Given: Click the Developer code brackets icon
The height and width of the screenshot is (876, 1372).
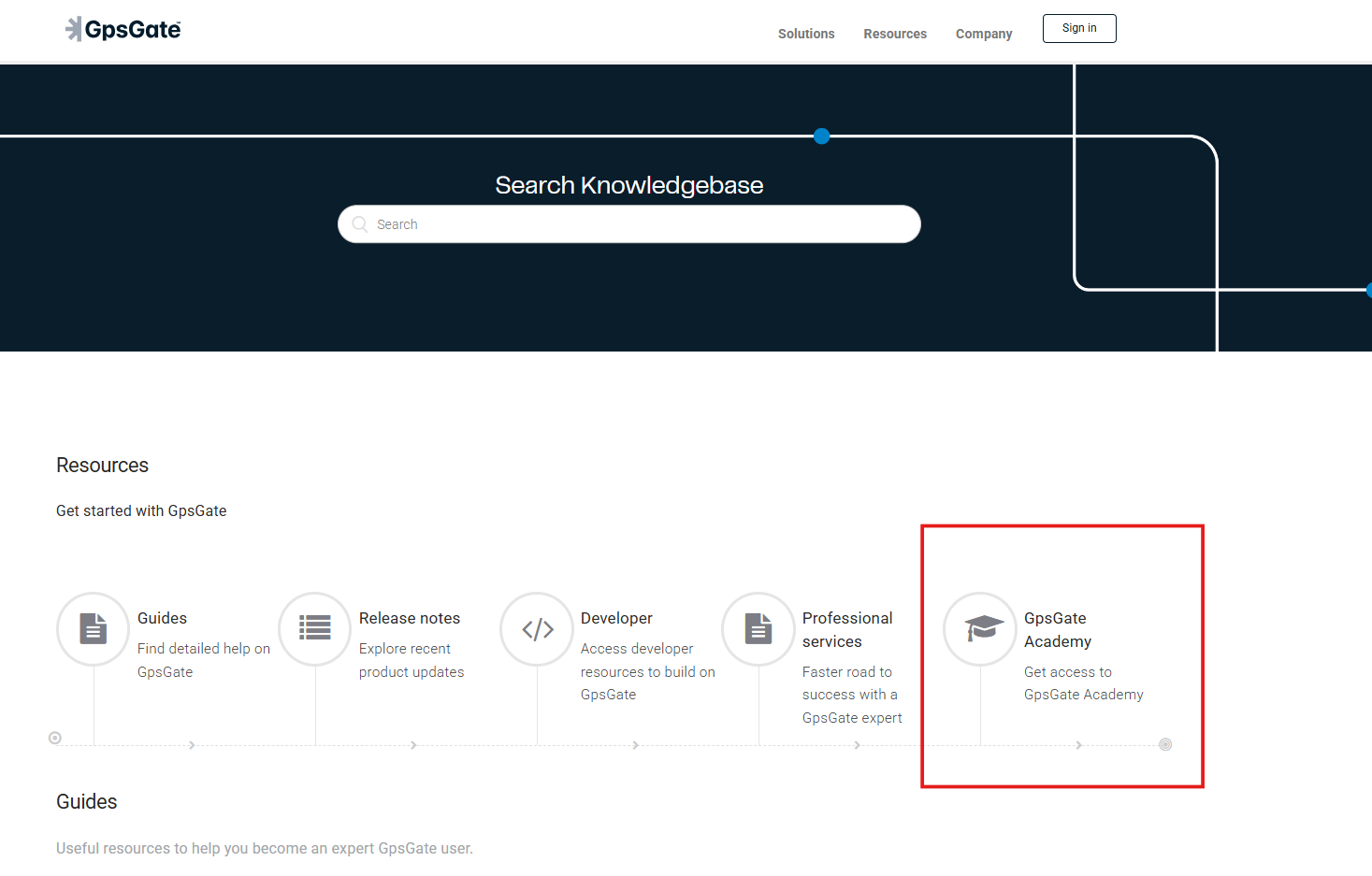Looking at the screenshot, I should tap(537, 629).
